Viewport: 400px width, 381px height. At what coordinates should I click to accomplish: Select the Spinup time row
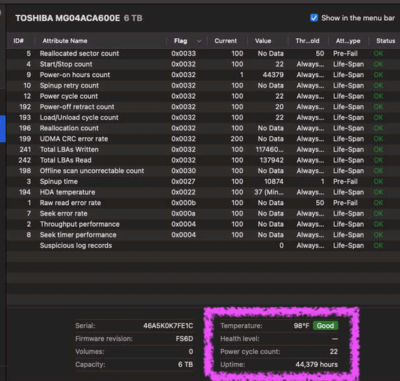pos(203,181)
